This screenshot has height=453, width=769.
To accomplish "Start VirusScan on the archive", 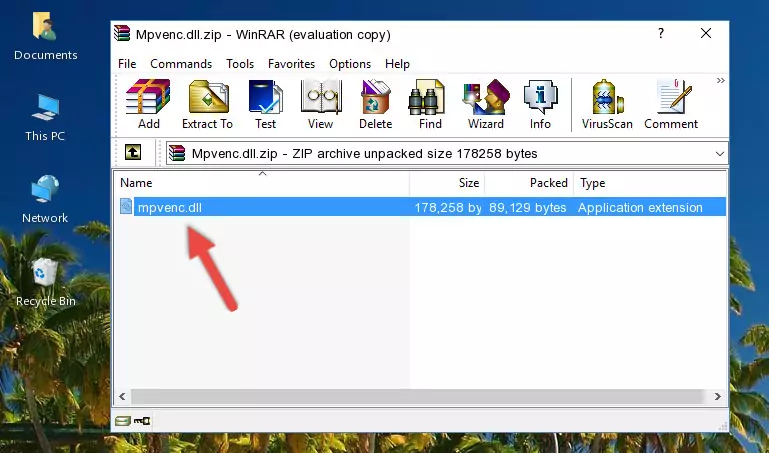I will point(607,104).
